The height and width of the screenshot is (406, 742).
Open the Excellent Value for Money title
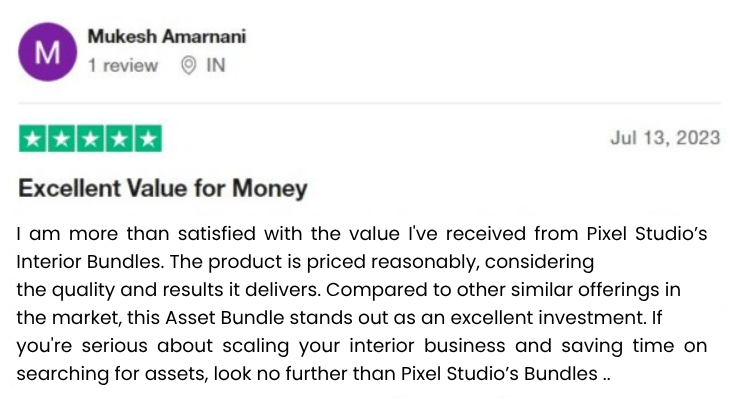[x=163, y=188]
